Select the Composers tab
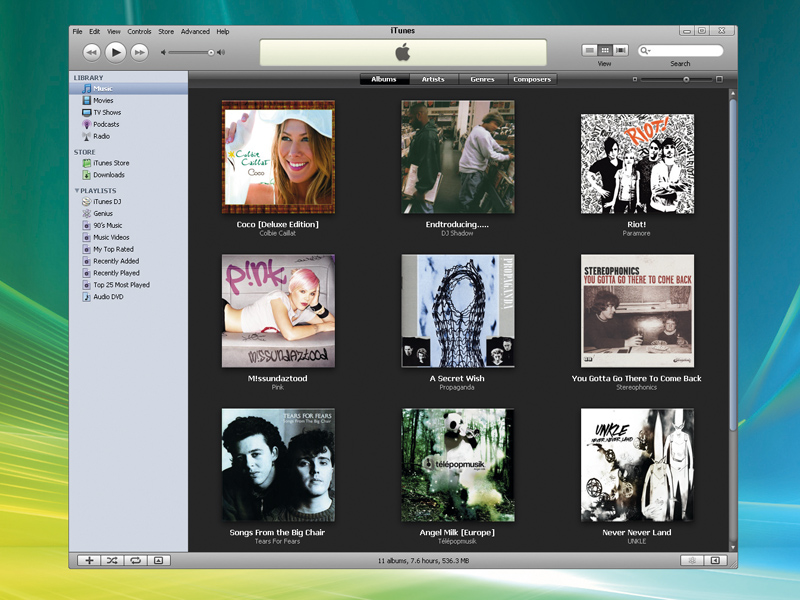Screen dimensions: 800x600 [532, 79]
